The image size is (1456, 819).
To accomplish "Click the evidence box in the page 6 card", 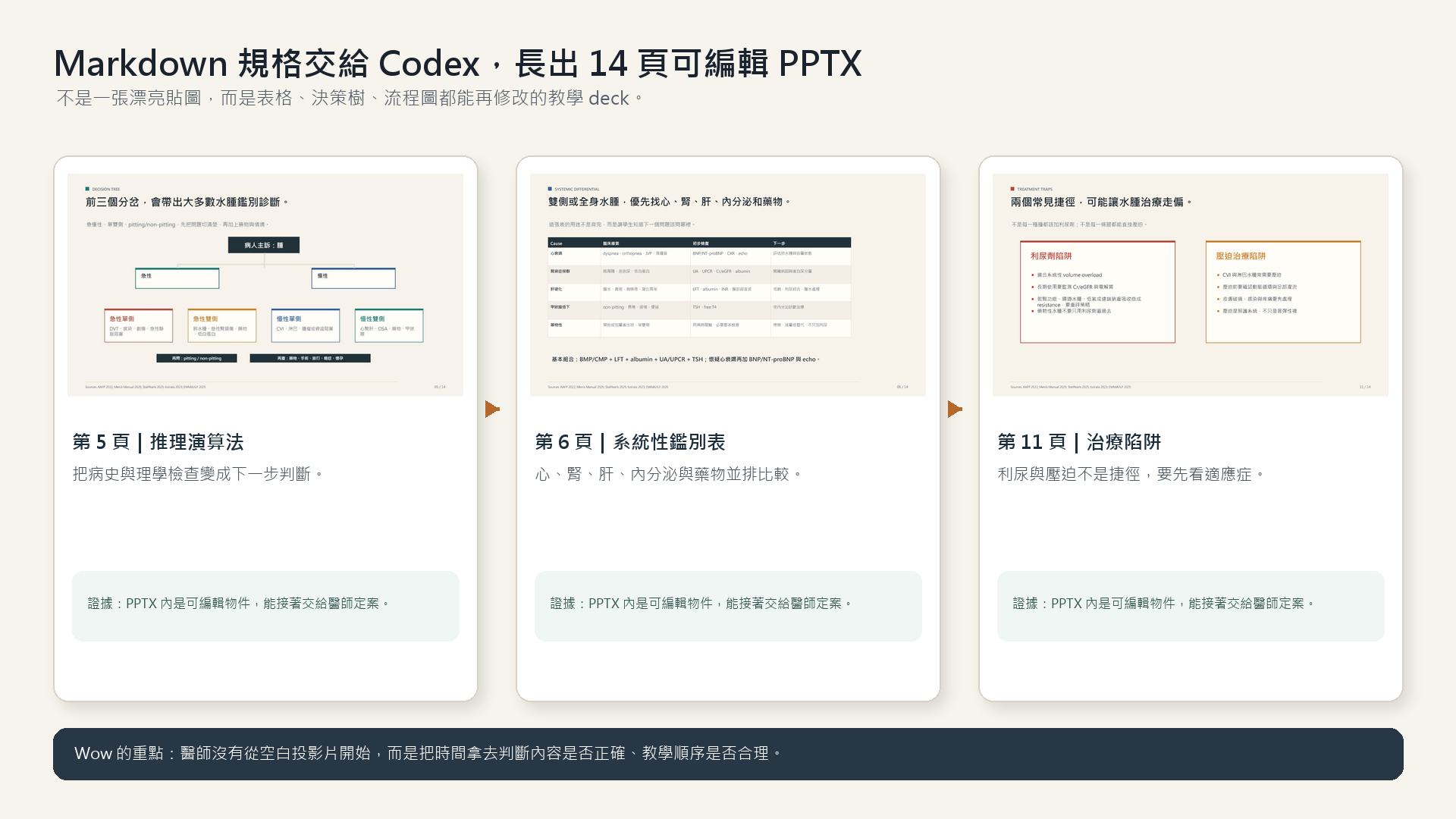I will (x=728, y=606).
